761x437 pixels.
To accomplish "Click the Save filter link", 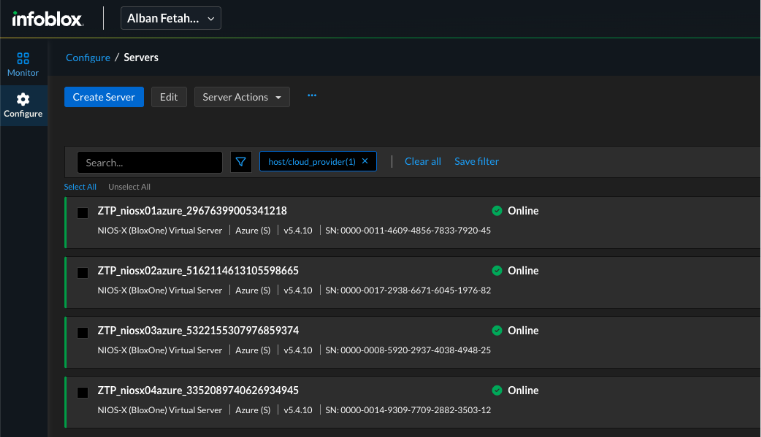I will (x=477, y=162).
